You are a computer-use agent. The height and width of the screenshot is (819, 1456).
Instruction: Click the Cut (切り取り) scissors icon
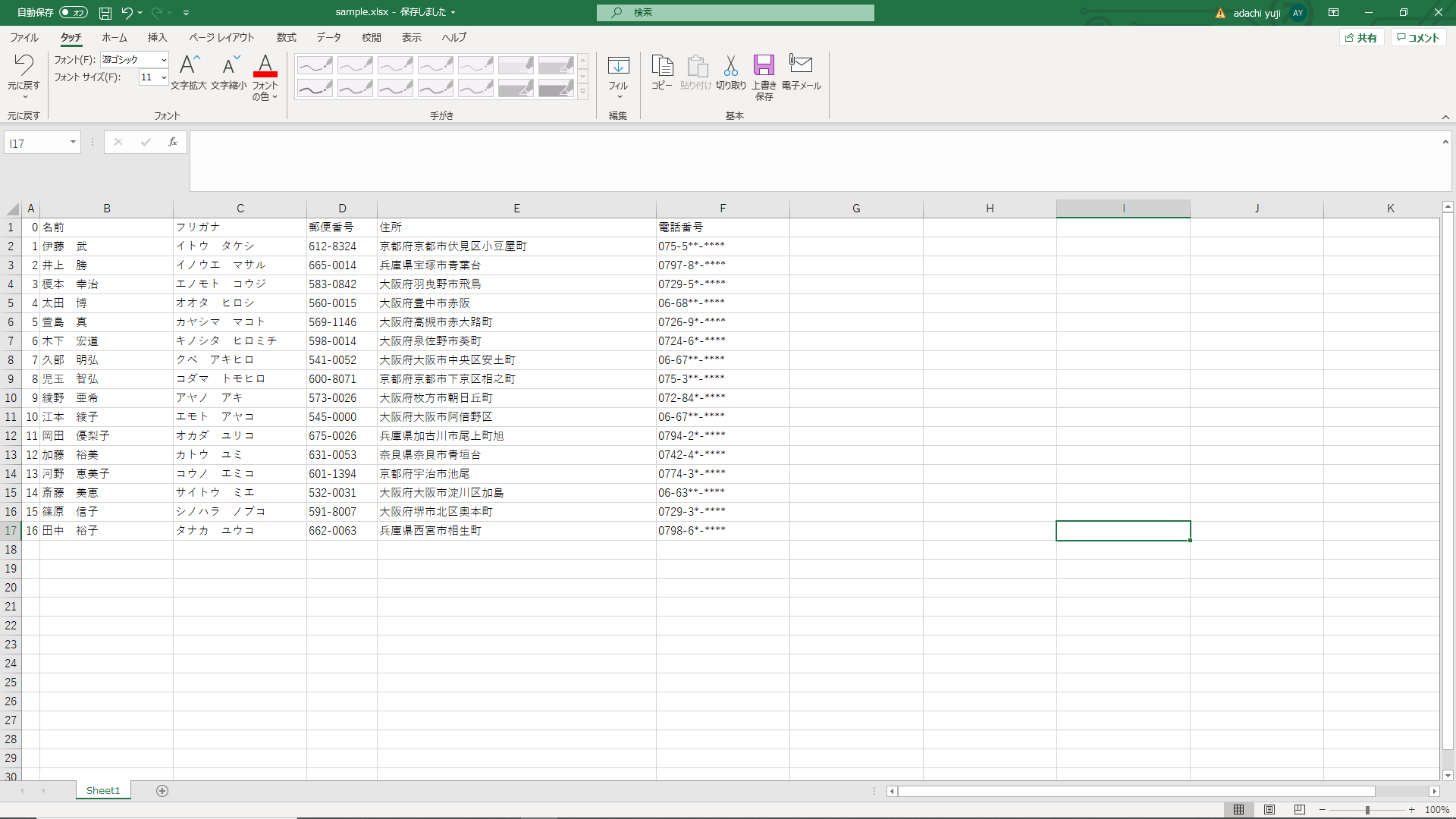coord(730,67)
